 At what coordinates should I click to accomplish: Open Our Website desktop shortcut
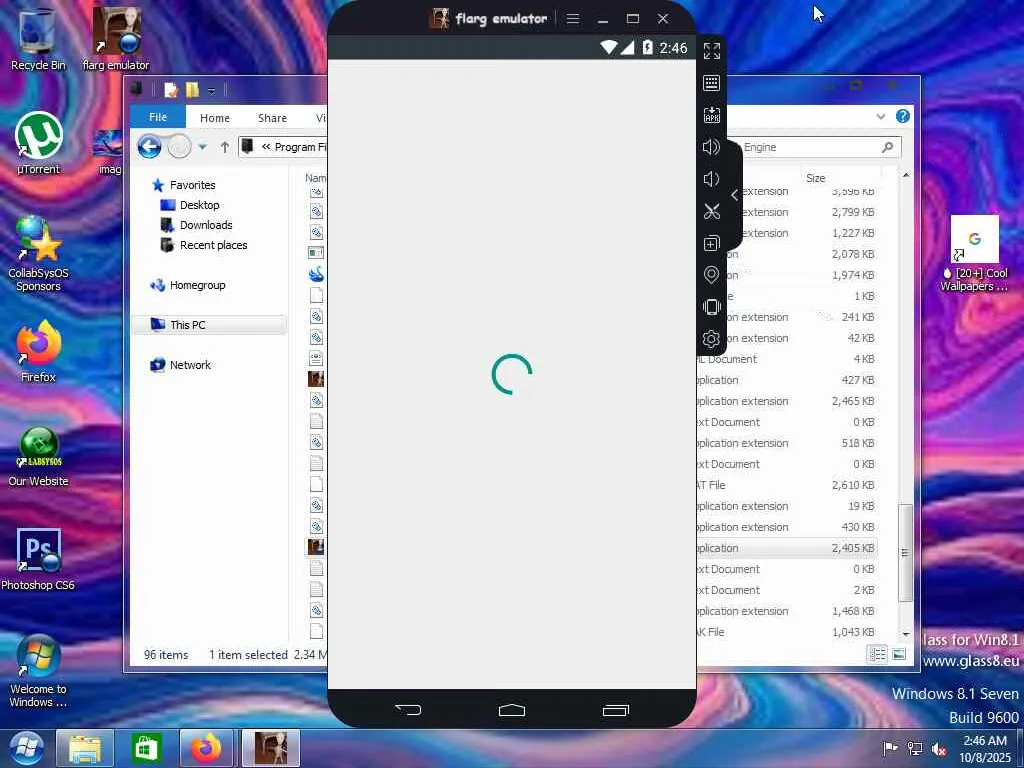pos(38,456)
